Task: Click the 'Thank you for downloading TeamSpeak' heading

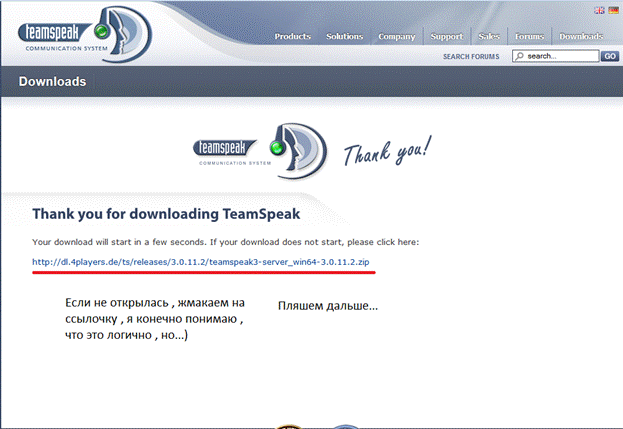Action: 166,214
